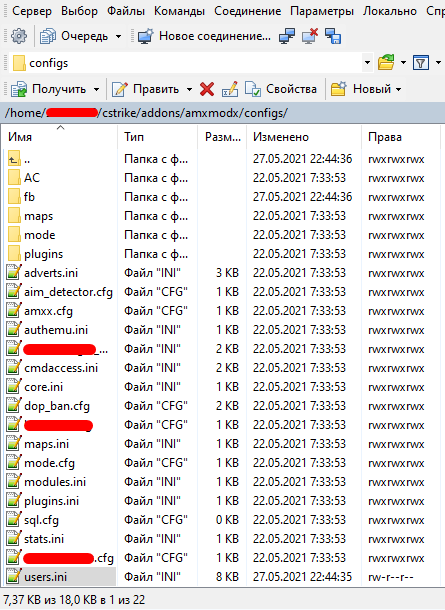Screen dimensions: 445x610
Task: Expand the Новый button dropdown arrow
Action: [398, 89]
